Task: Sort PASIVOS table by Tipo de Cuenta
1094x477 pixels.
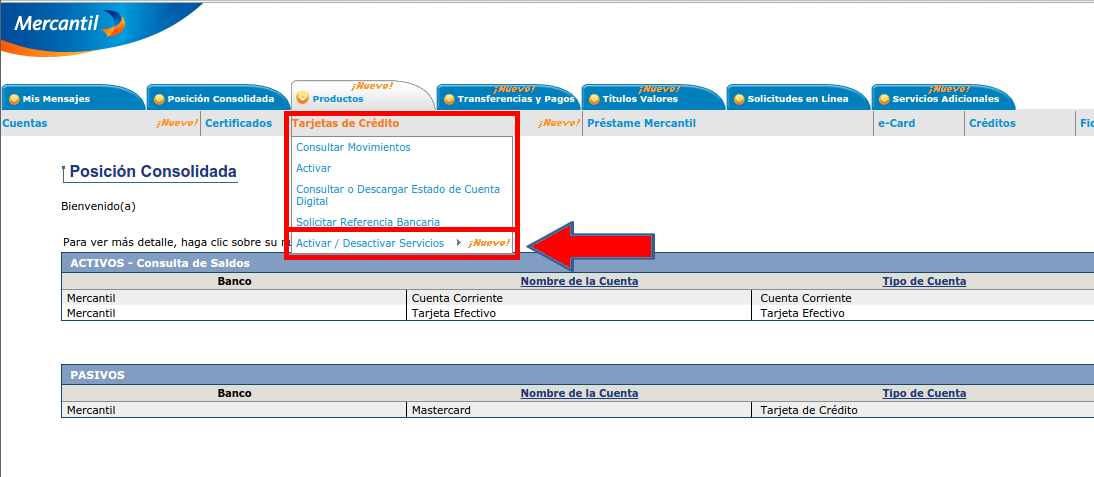Action: 924,393
